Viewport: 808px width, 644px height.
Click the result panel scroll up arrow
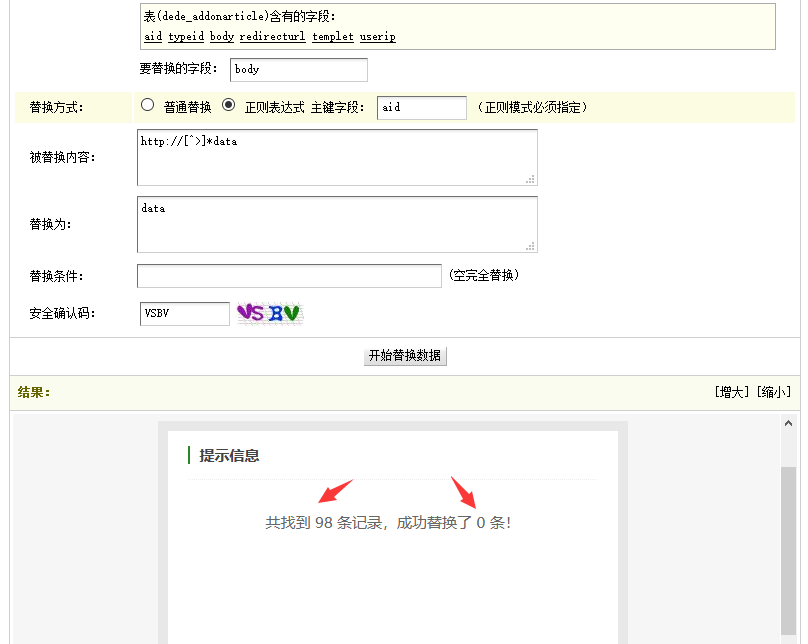(788, 424)
